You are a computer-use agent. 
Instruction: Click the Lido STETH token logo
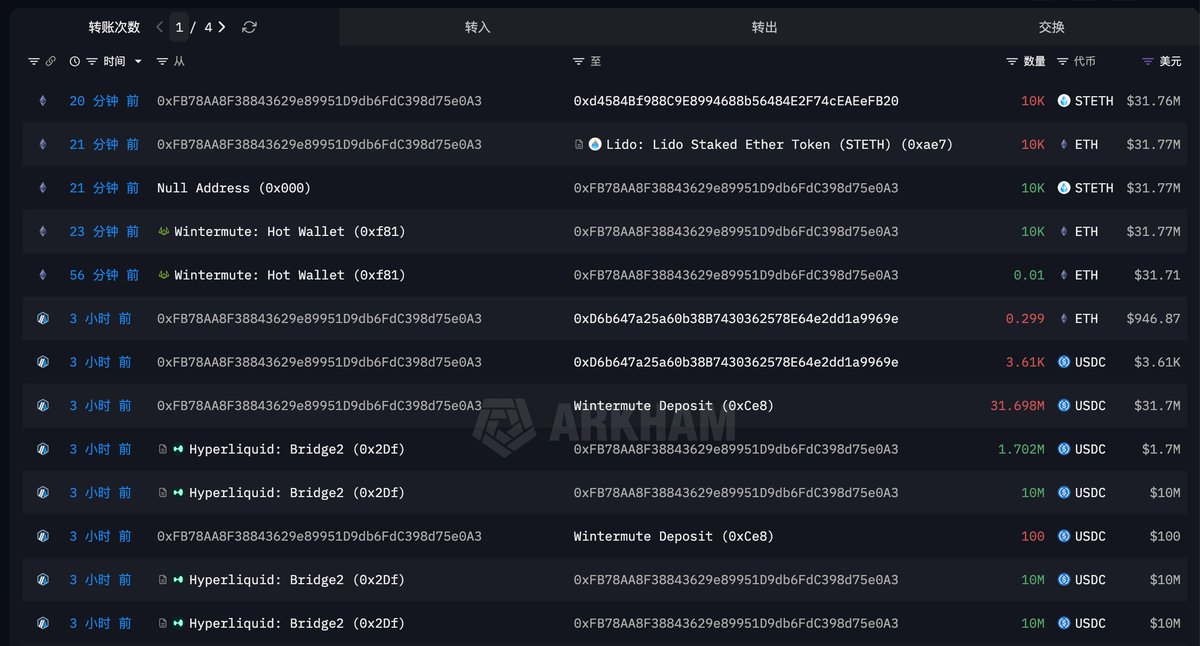tap(595, 145)
